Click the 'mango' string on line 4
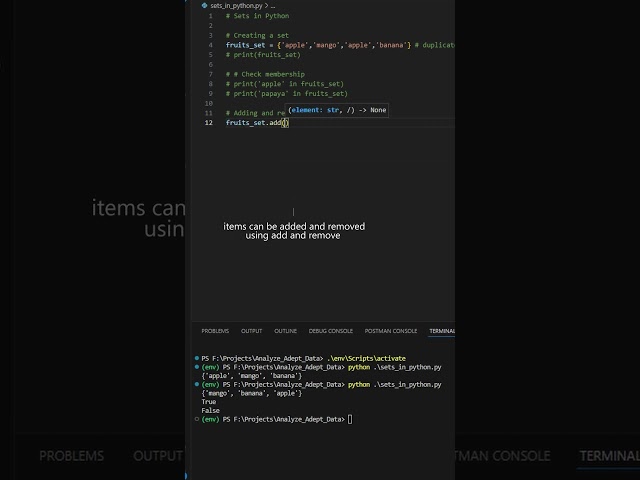 pos(326,45)
